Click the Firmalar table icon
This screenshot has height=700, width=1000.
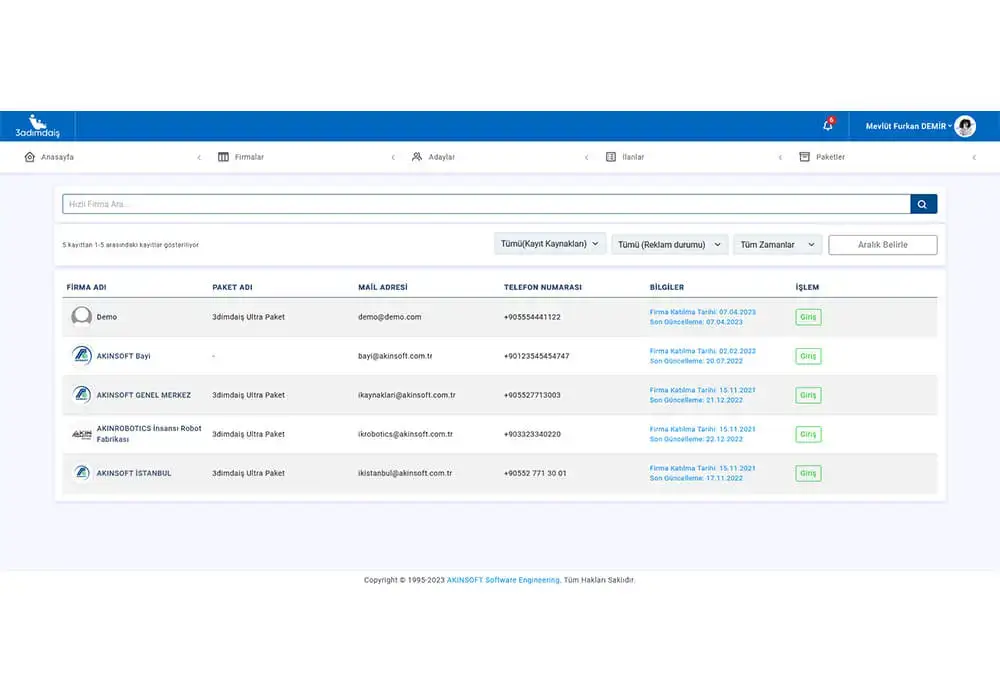click(223, 157)
